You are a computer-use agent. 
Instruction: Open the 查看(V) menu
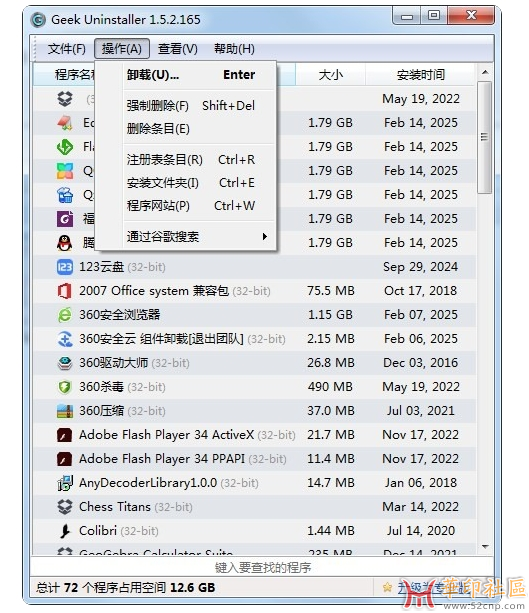click(178, 49)
